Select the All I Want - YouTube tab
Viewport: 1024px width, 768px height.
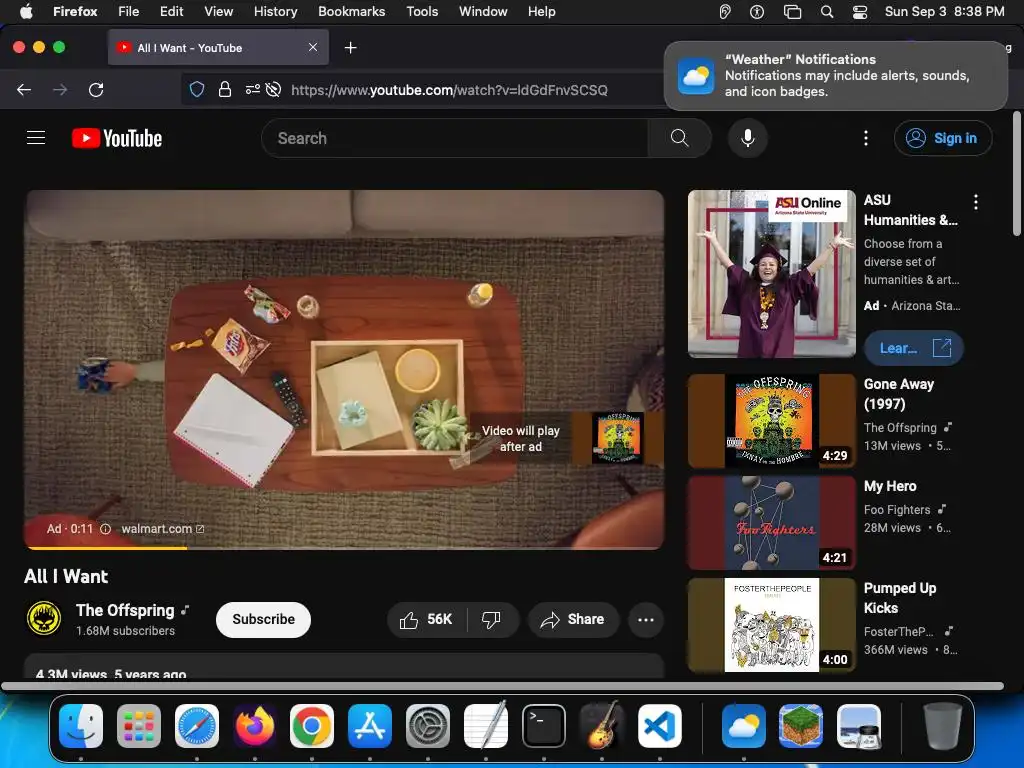click(x=218, y=48)
